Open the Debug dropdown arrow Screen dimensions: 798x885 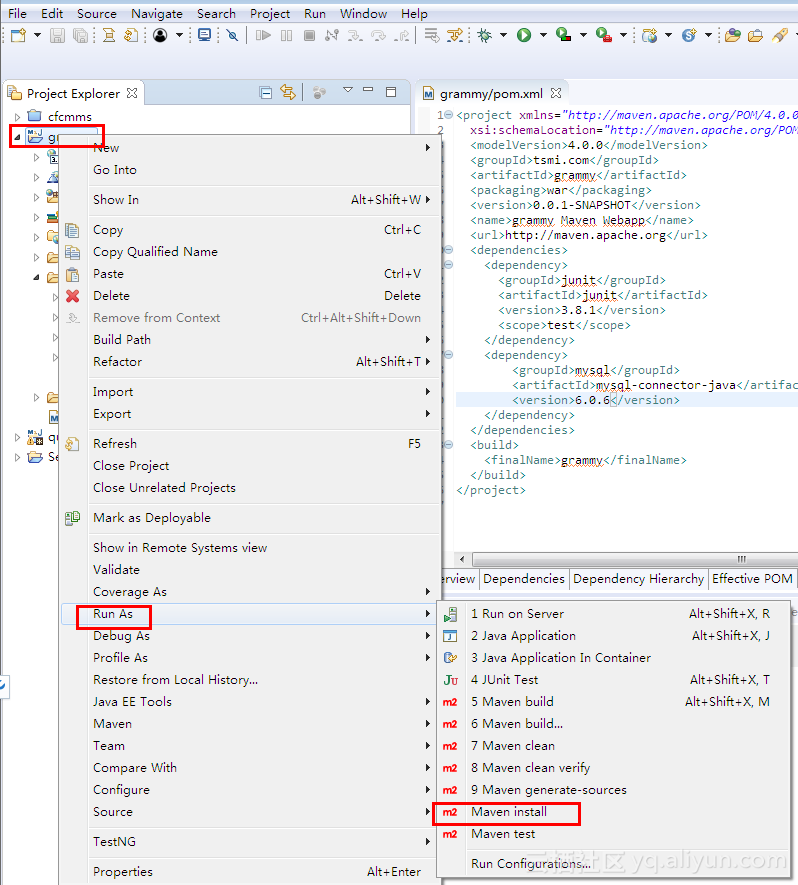click(503, 36)
